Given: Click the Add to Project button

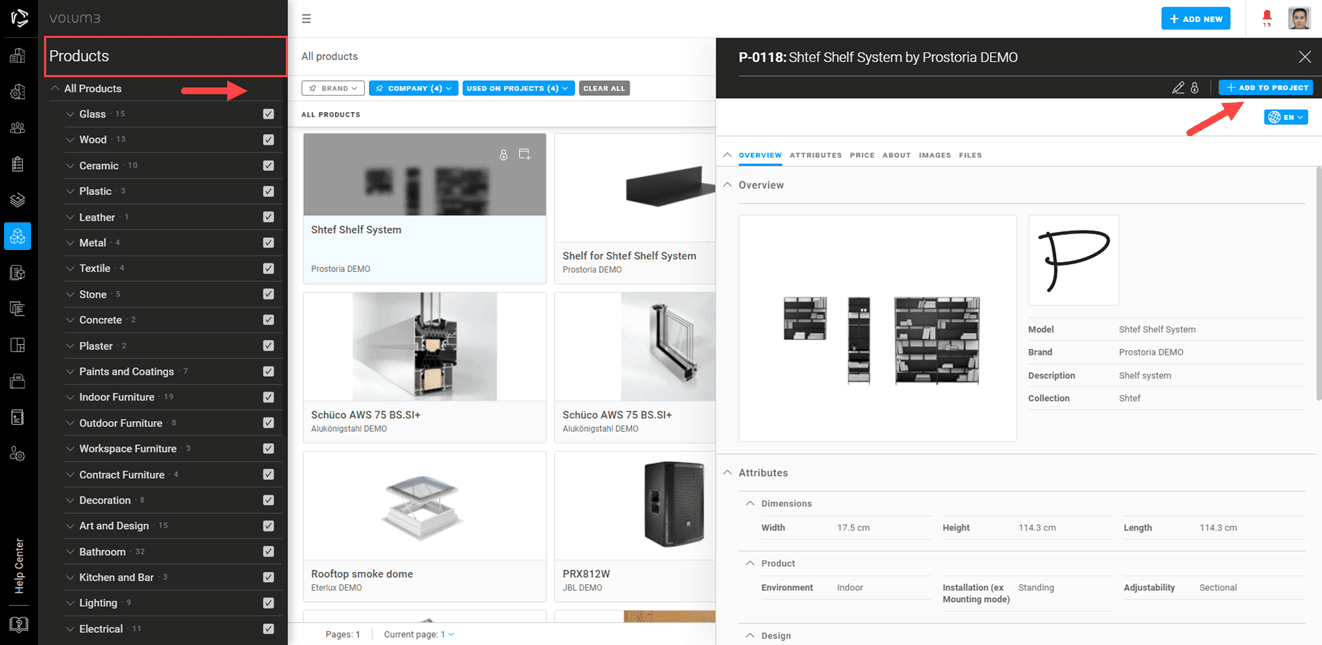Looking at the screenshot, I should point(1266,88).
